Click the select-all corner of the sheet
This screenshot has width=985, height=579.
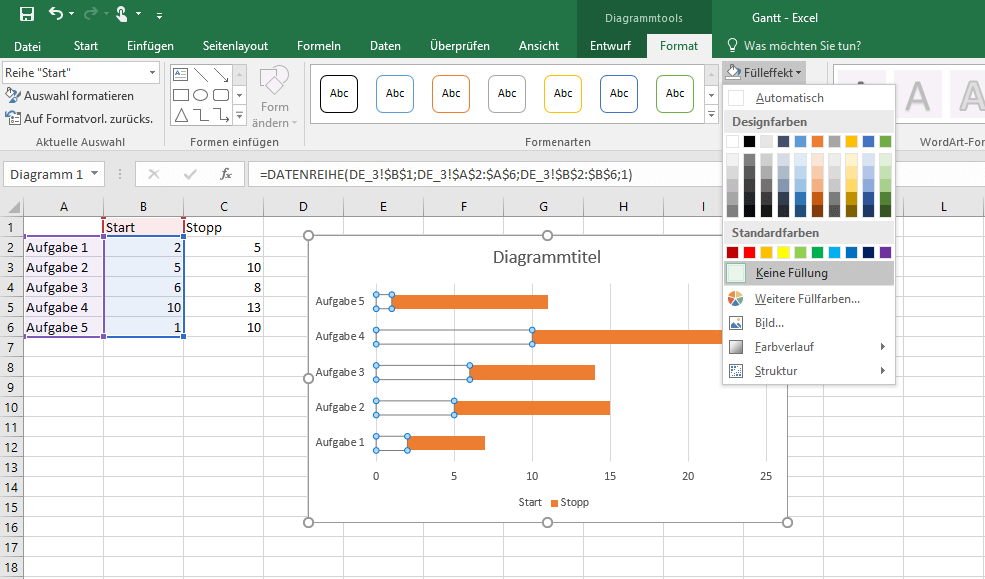tap(13, 207)
